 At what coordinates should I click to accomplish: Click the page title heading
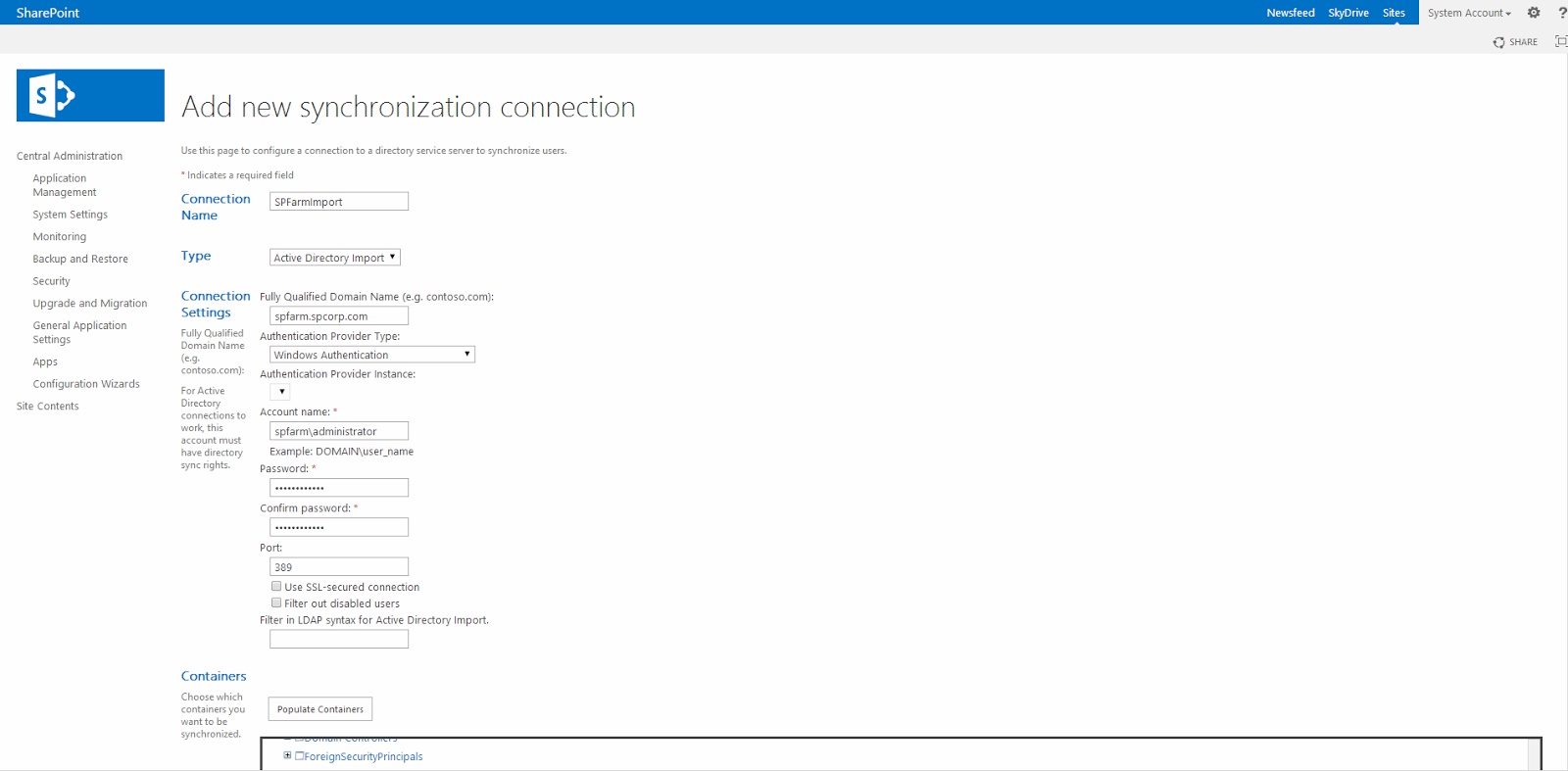409,107
